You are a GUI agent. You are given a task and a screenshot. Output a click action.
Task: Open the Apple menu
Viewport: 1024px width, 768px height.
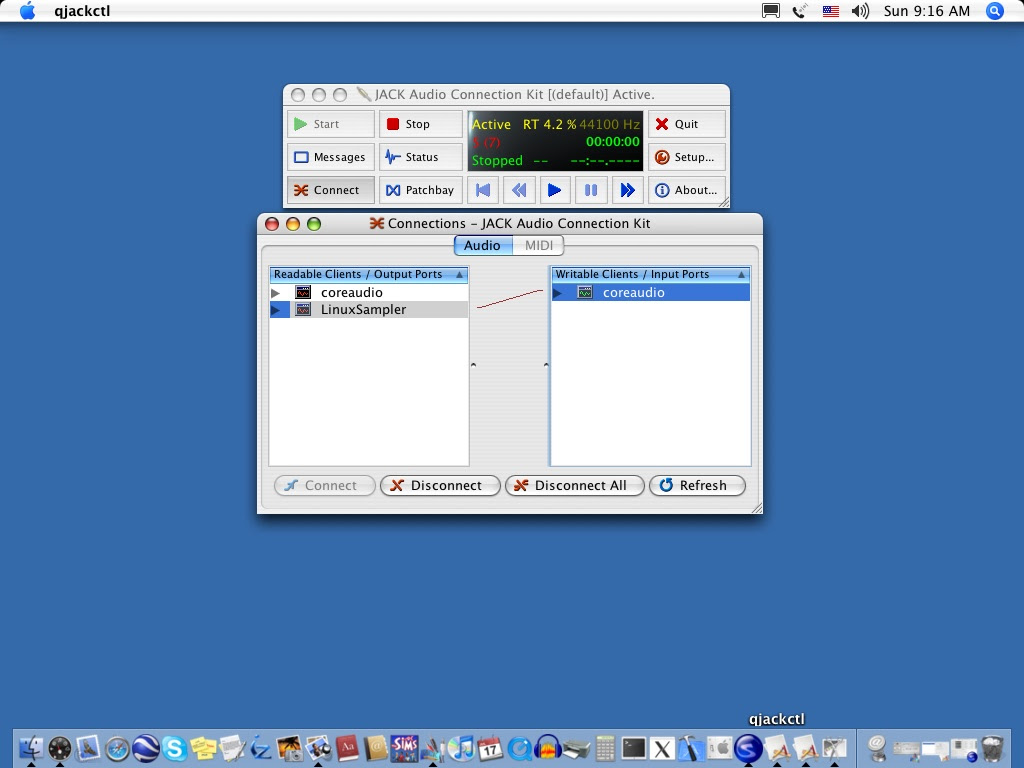coord(27,11)
